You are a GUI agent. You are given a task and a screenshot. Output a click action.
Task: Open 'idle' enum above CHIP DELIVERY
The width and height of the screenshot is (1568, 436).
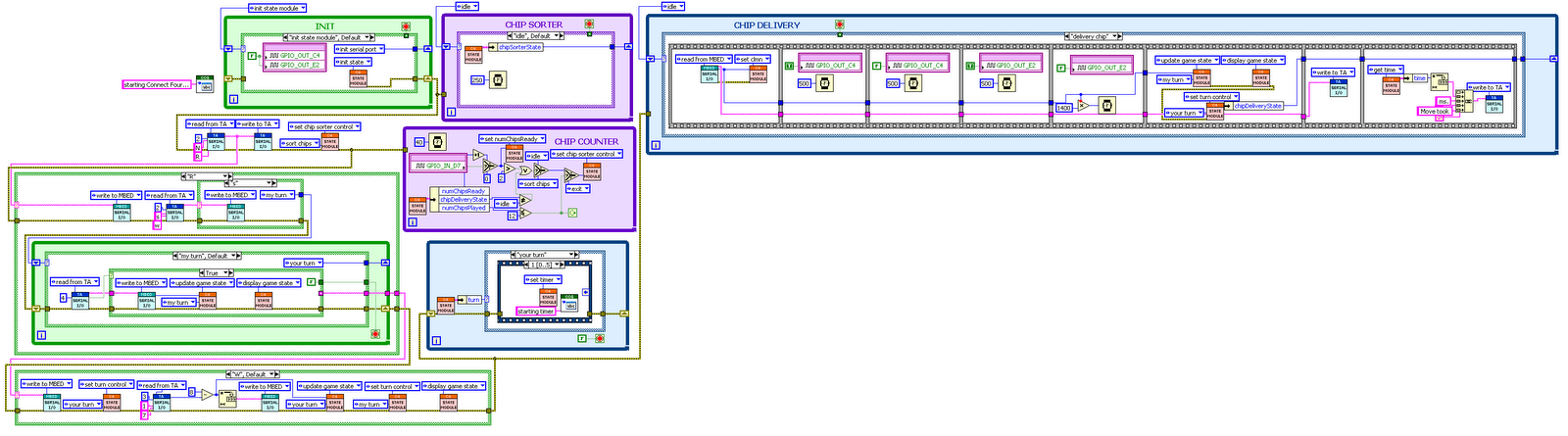click(x=671, y=6)
